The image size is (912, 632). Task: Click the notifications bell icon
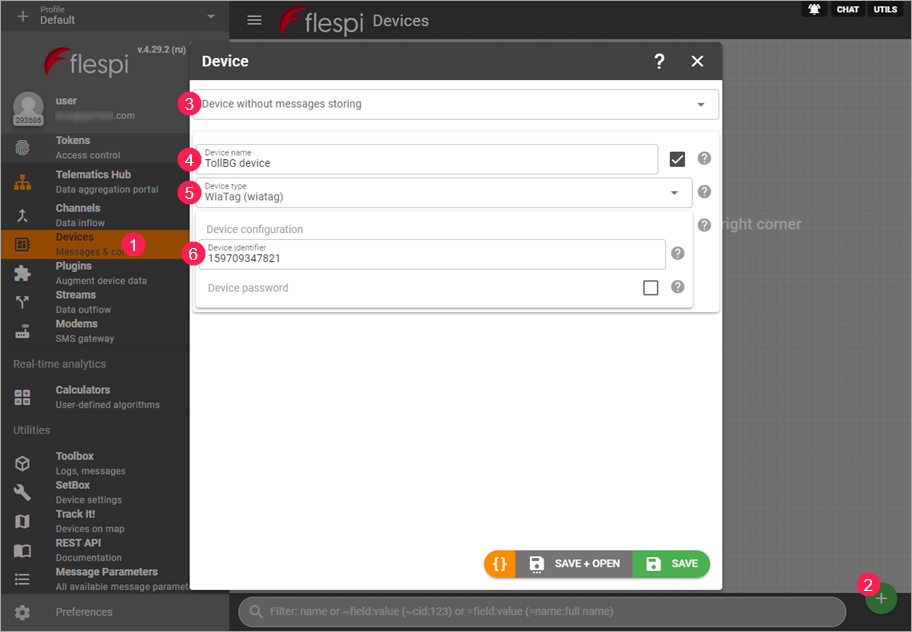pyautogui.click(x=814, y=9)
